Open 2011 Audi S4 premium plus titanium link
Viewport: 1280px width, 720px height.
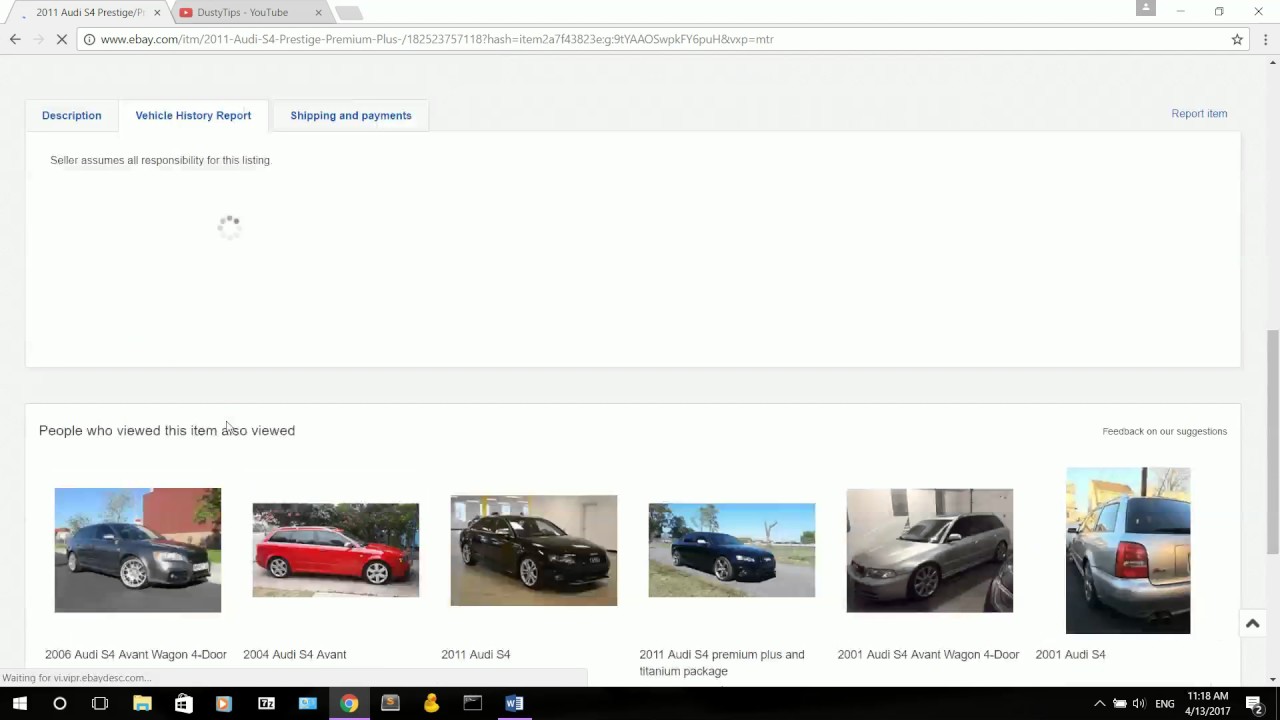(722, 662)
